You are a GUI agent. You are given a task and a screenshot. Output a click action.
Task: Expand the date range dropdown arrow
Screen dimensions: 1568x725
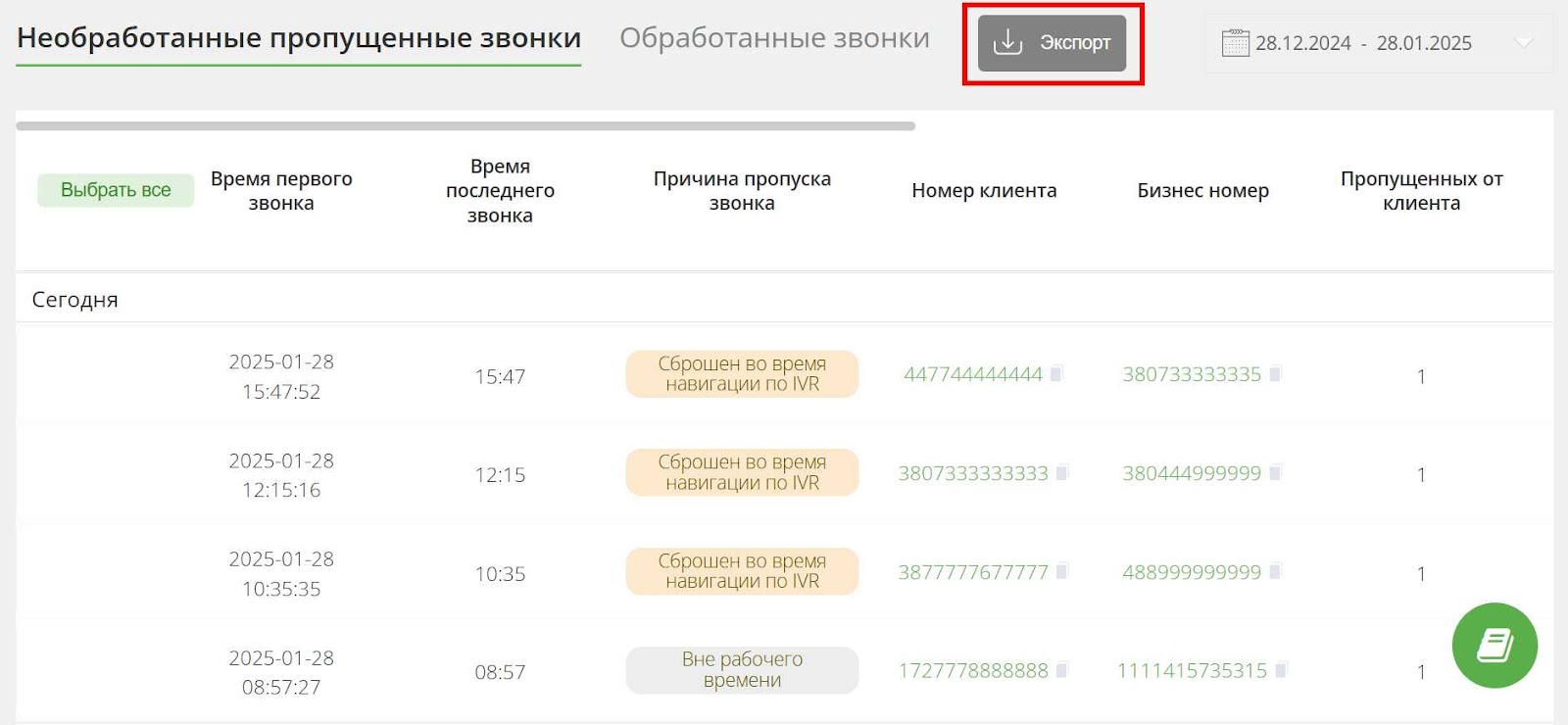coord(1523,43)
